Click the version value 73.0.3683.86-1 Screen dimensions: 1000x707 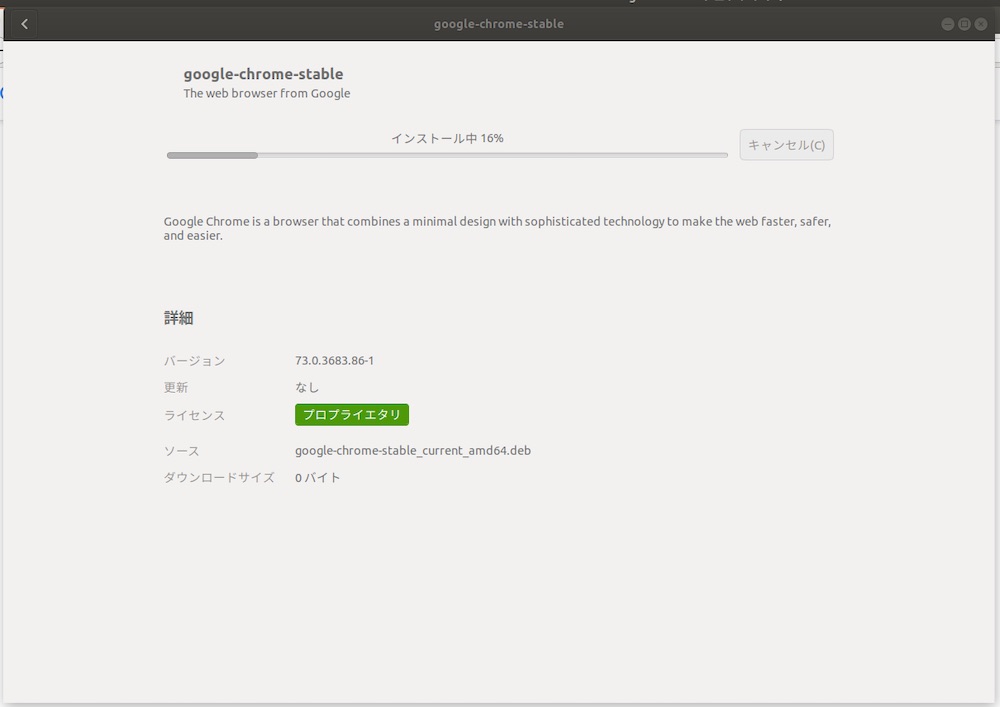pos(334,360)
